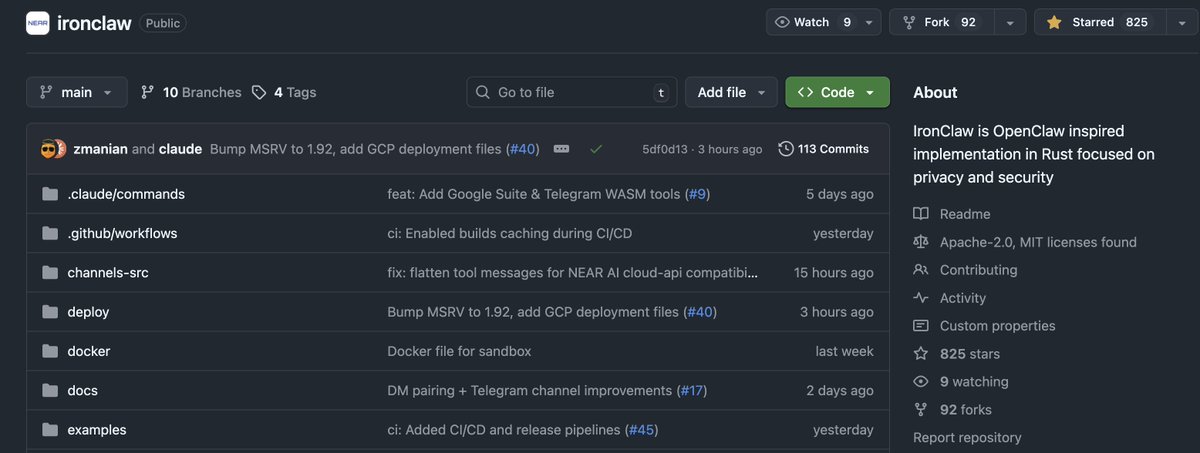Click the Watch button
Image resolution: width=1200 pixels, height=453 pixels.
(812, 22)
